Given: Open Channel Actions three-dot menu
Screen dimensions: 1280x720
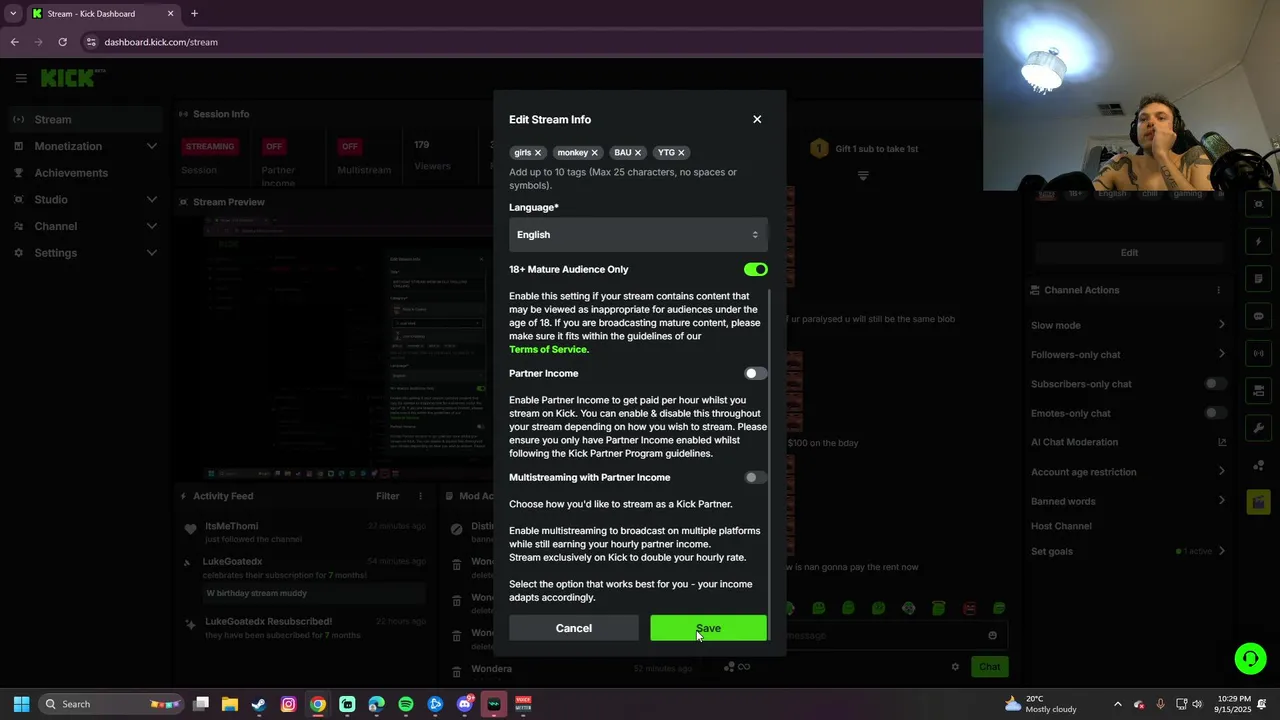Looking at the screenshot, I should (x=1218, y=290).
